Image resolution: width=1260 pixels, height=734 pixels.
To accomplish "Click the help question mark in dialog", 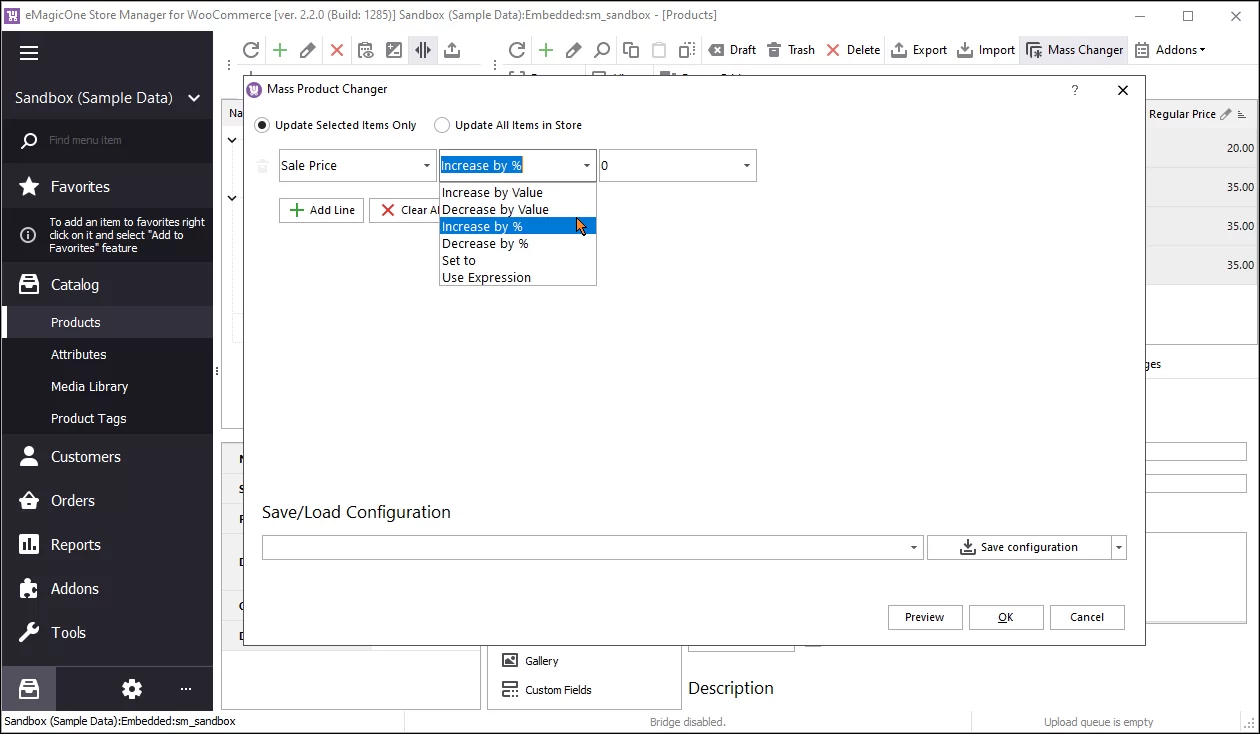I will click(1075, 90).
